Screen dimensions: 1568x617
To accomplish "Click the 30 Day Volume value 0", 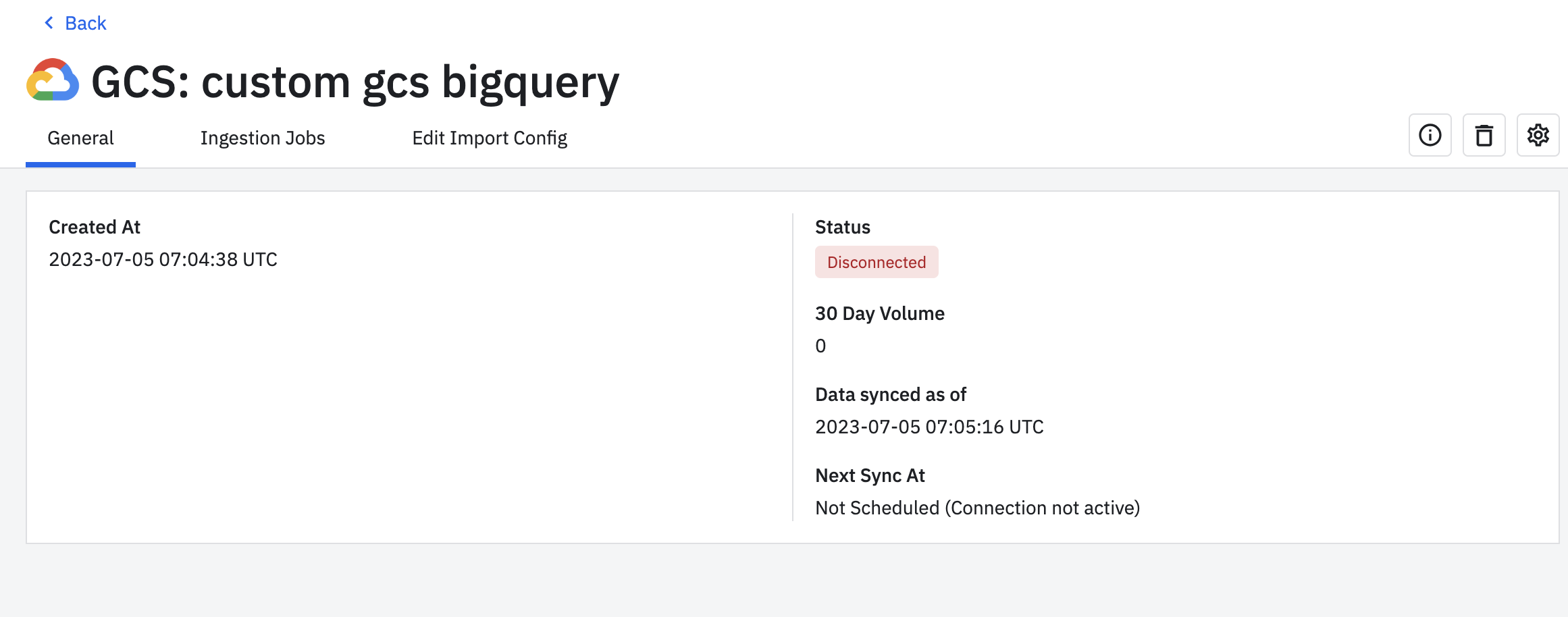I will pos(820,346).
